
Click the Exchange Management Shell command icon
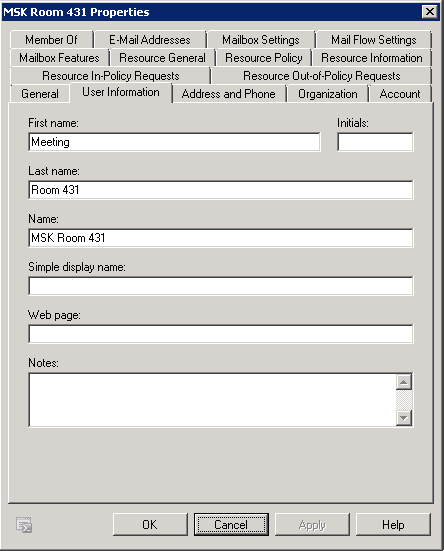click(24, 525)
